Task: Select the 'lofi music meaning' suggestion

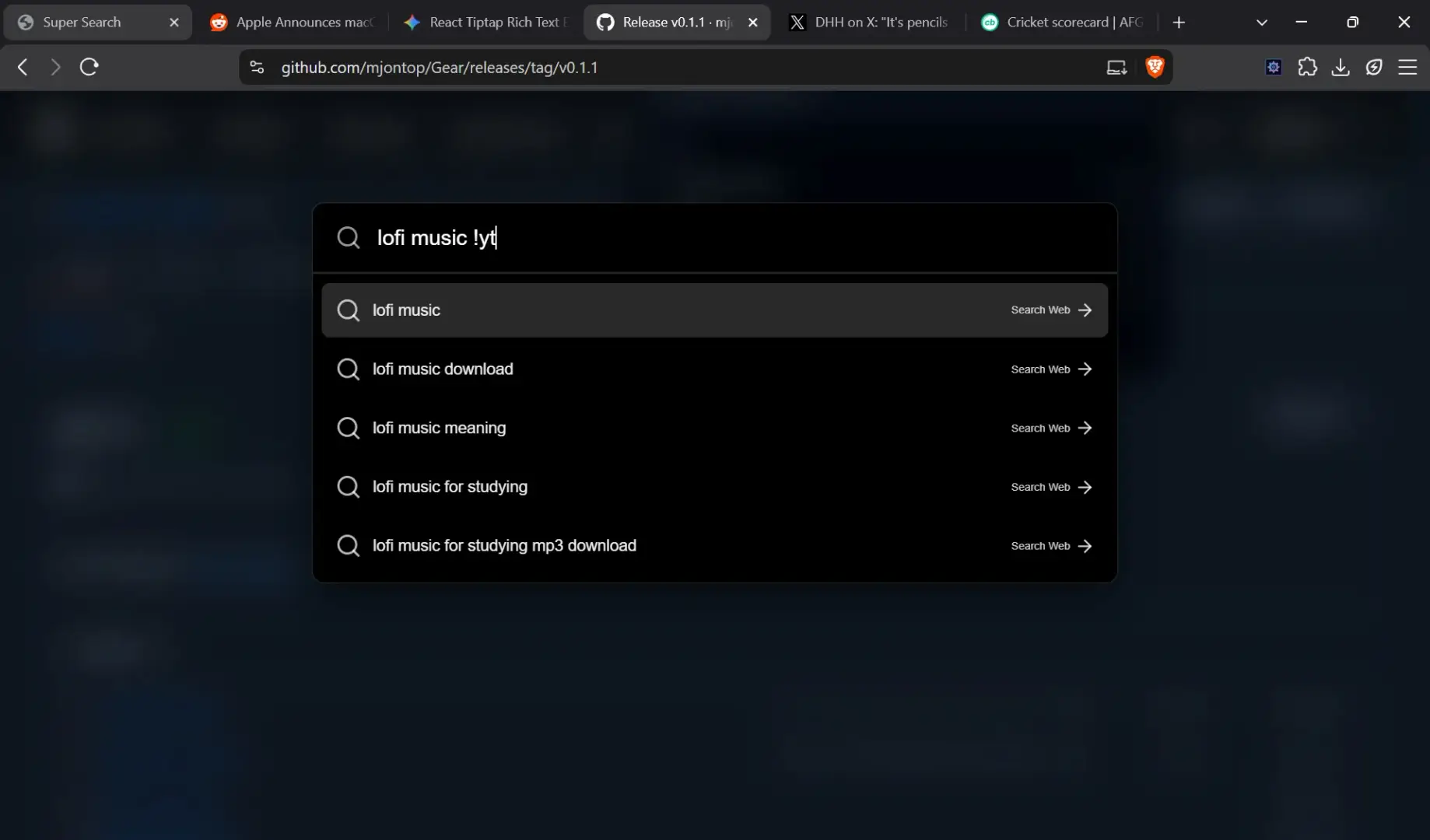Action: pos(715,429)
